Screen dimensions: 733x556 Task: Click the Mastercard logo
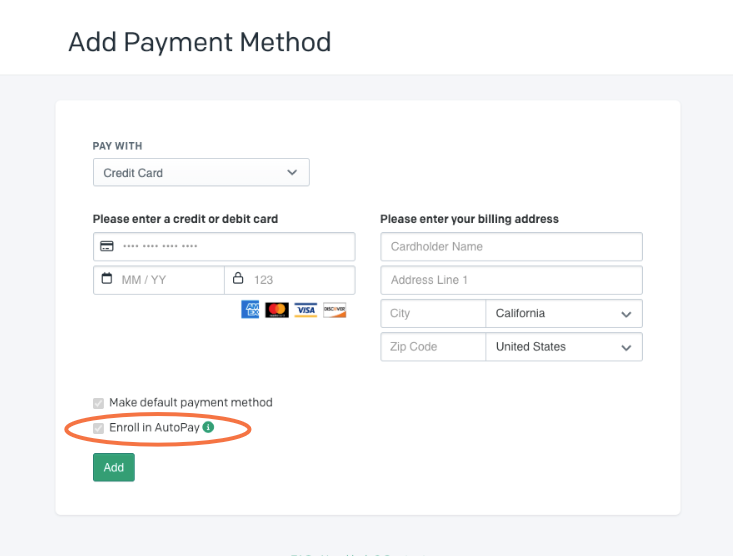[x=277, y=310]
